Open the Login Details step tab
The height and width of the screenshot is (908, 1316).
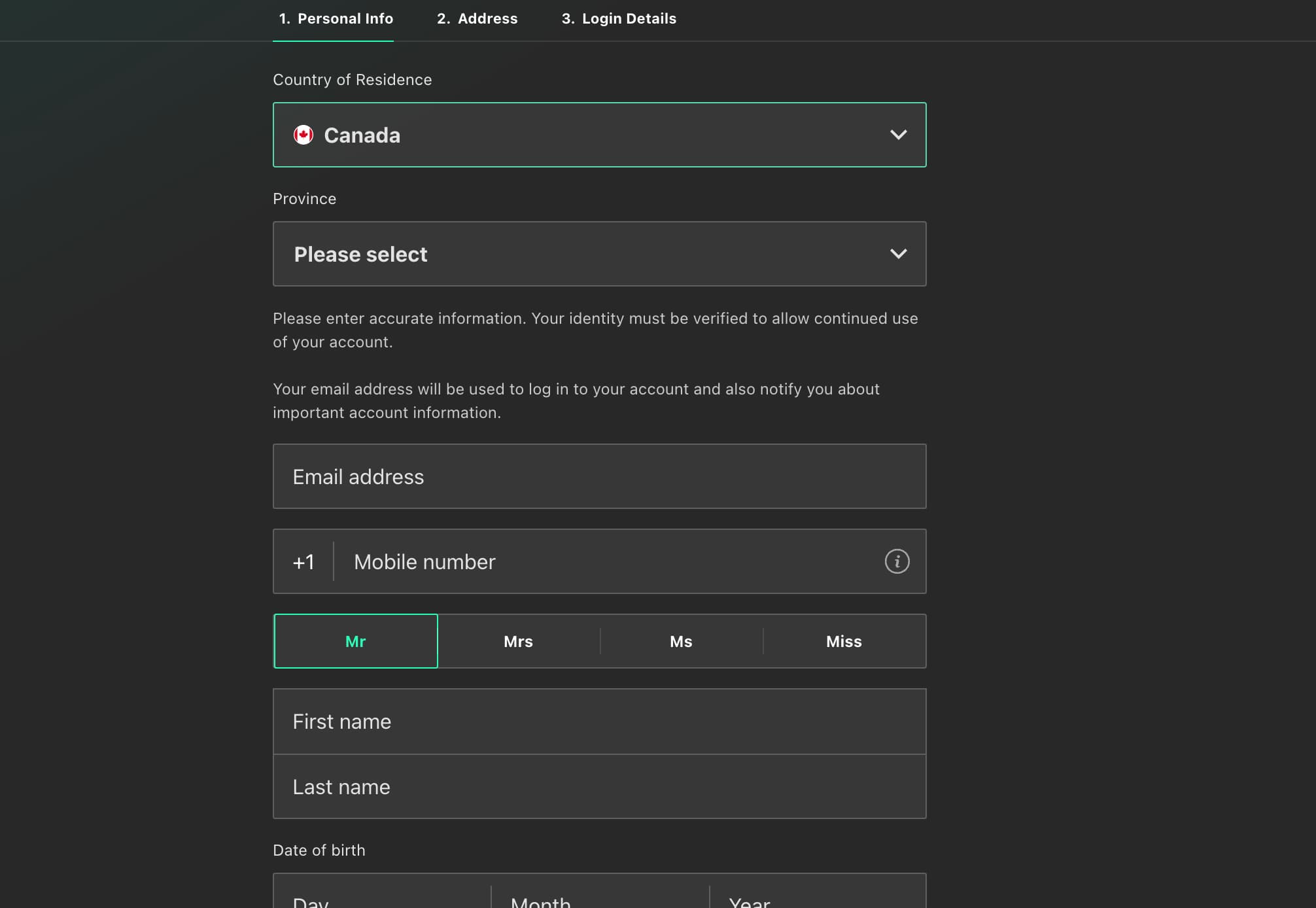pyautogui.click(x=619, y=19)
